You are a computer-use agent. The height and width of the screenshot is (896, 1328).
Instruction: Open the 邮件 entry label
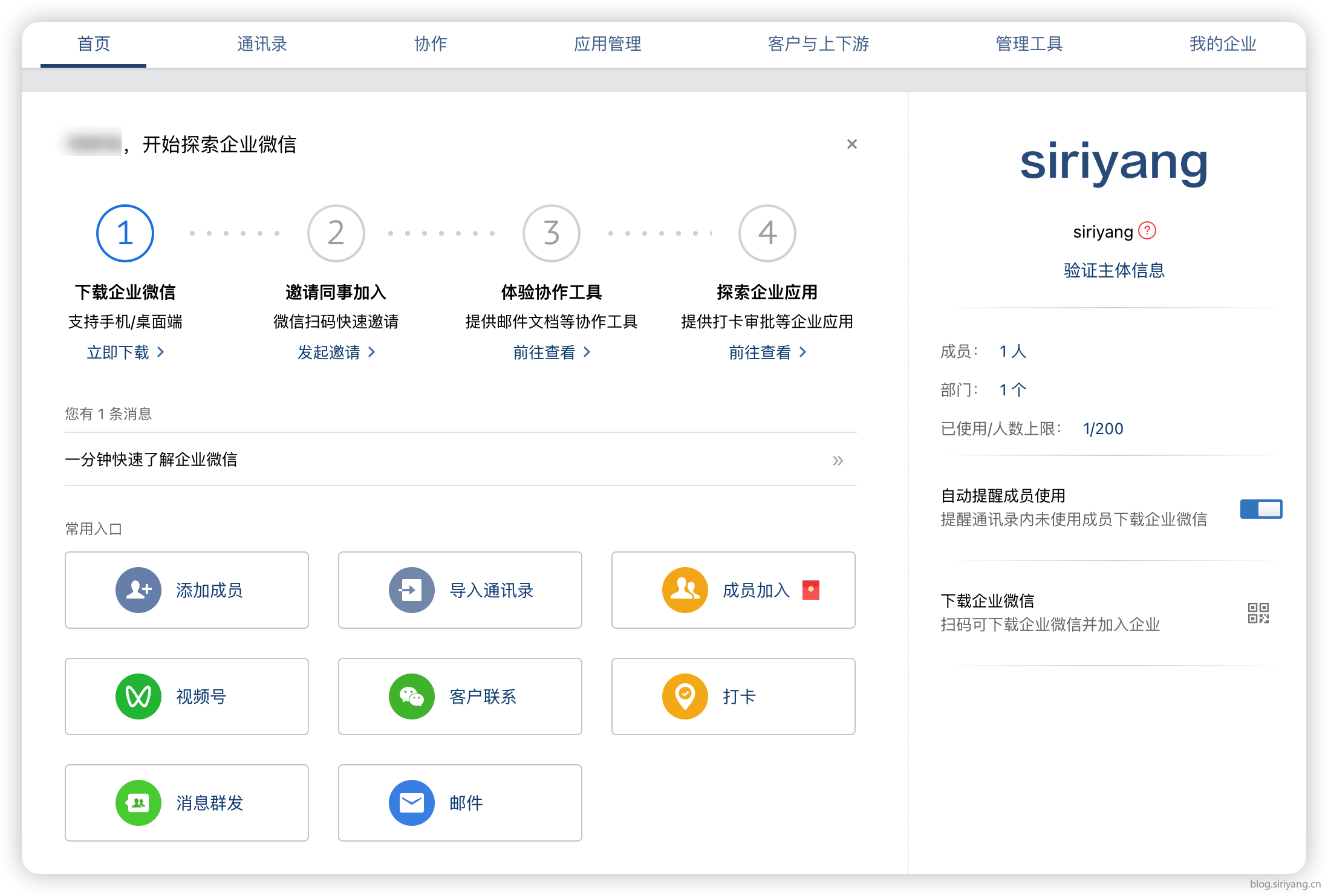click(x=466, y=802)
